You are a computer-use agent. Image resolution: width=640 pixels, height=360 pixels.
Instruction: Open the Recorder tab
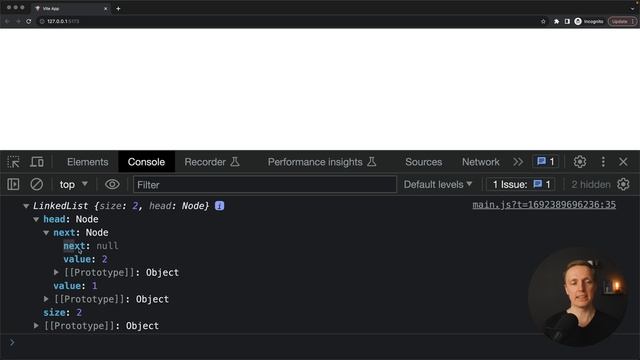[212, 162]
